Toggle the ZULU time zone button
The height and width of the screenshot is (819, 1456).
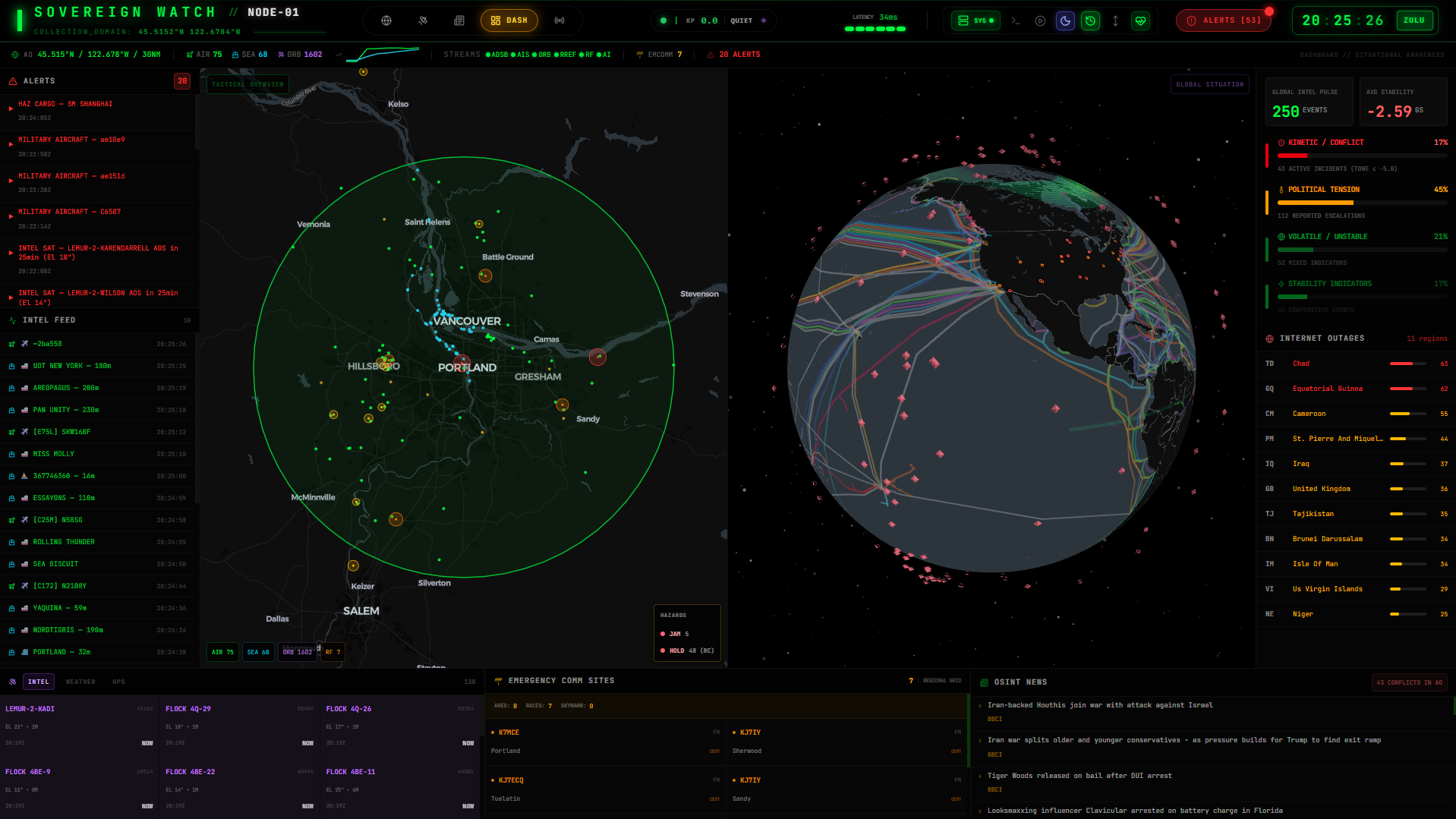(x=1413, y=20)
